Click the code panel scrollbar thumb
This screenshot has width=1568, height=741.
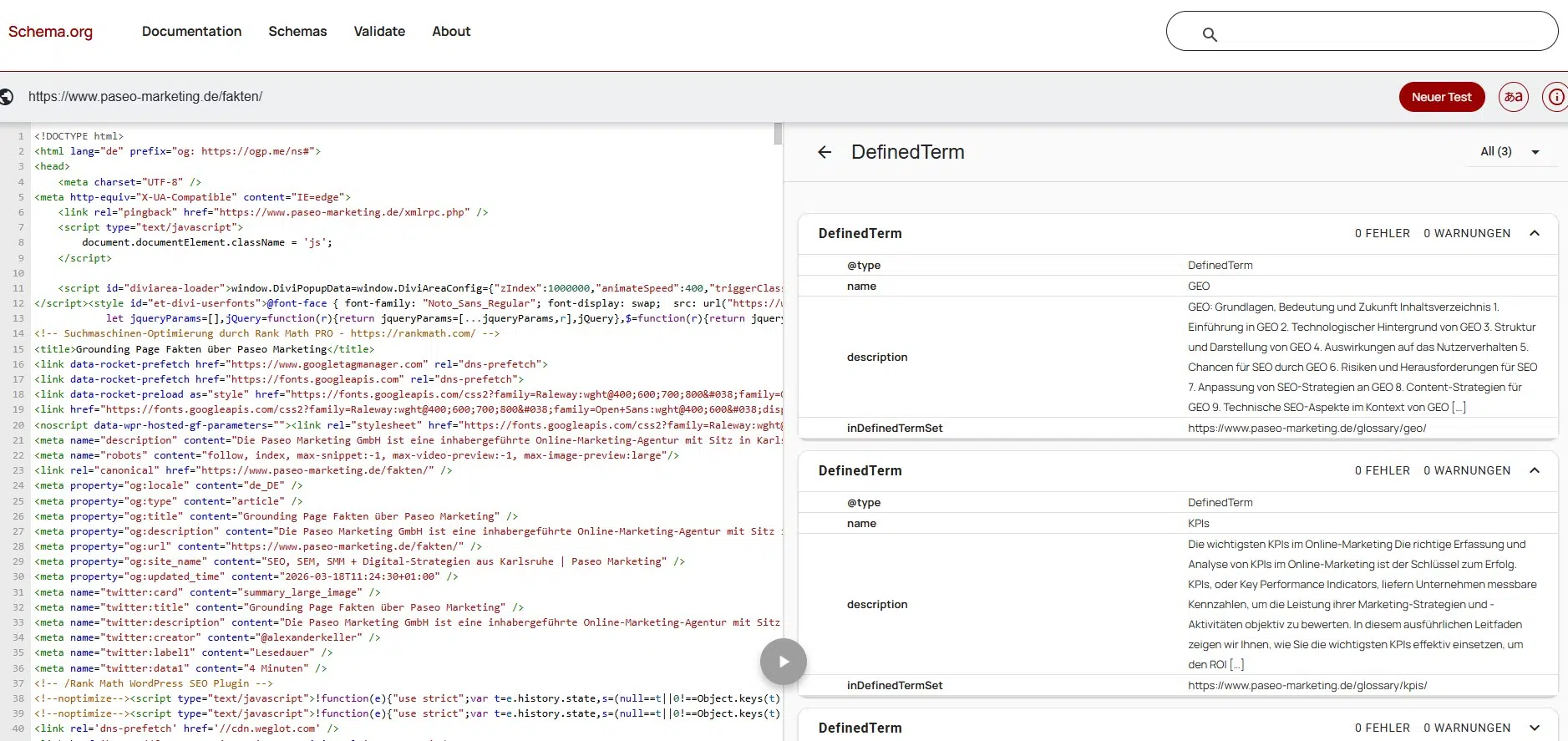(x=779, y=134)
